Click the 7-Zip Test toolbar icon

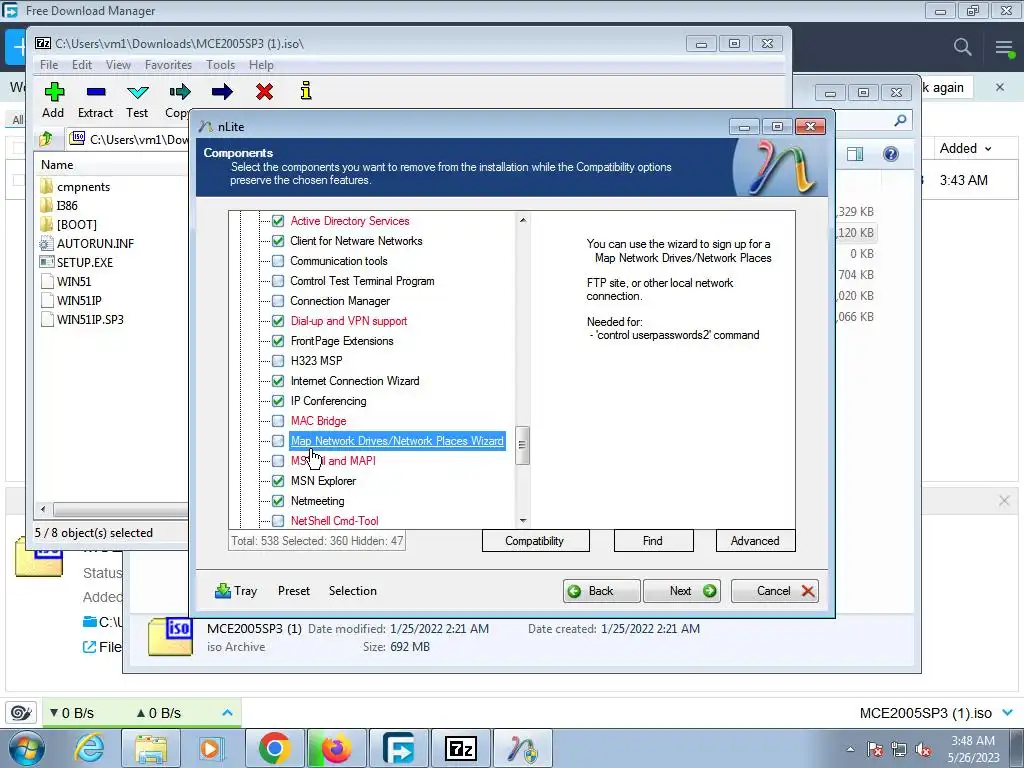pyautogui.click(x=137, y=92)
